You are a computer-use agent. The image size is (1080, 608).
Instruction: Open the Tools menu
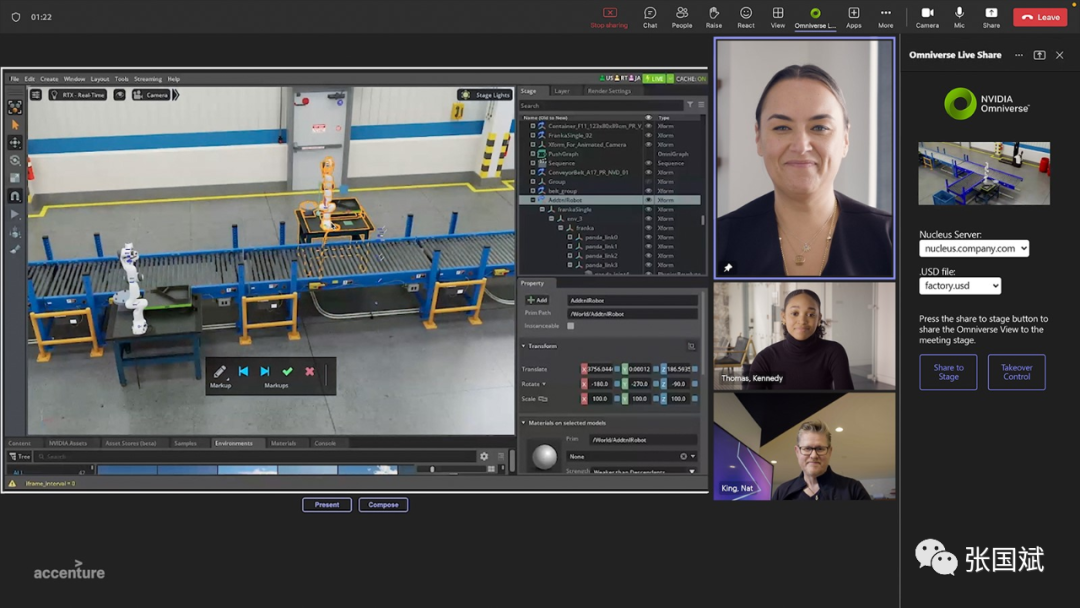(121, 79)
